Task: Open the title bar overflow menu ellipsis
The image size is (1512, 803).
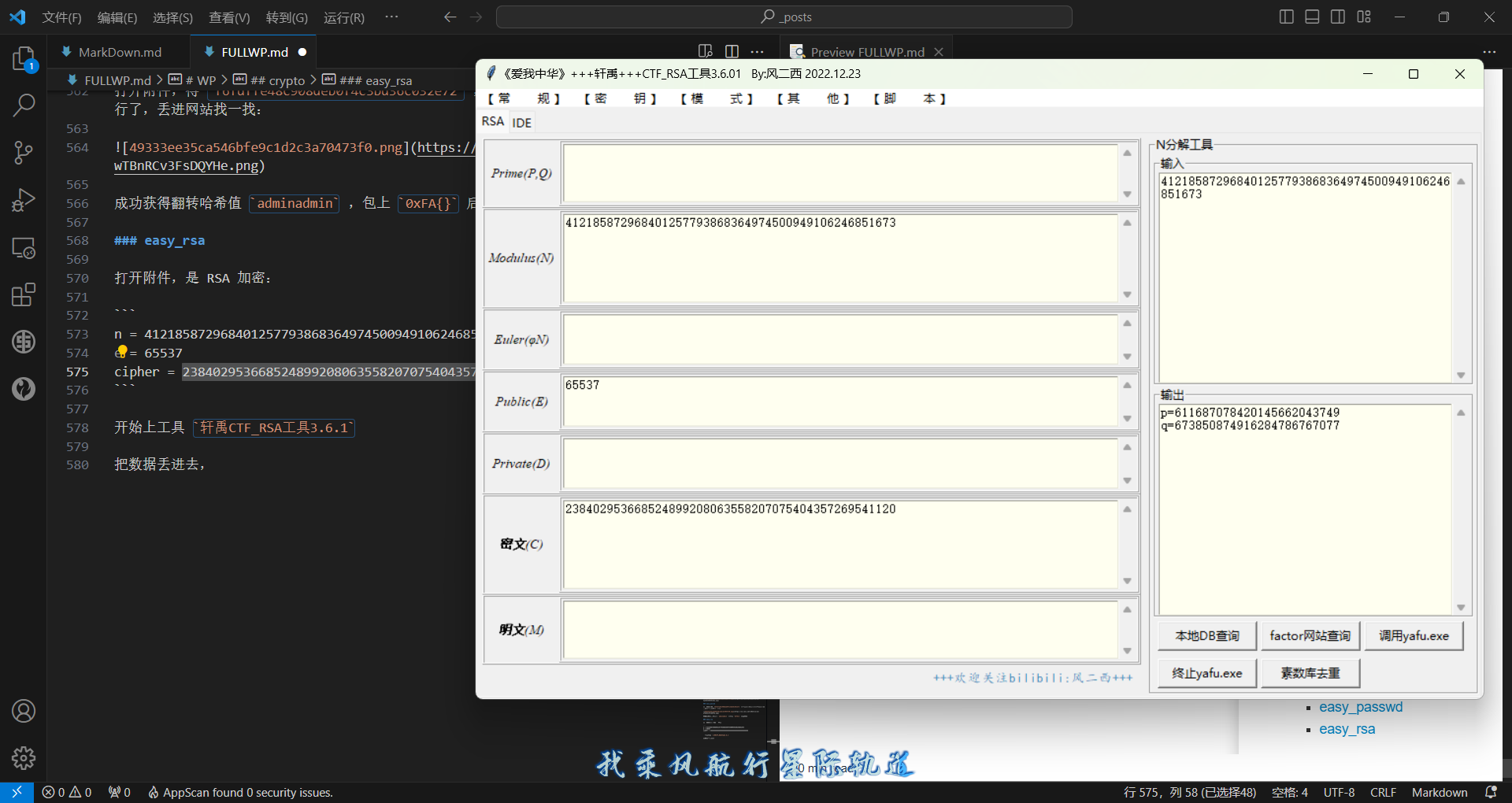Action: click(391, 17)
